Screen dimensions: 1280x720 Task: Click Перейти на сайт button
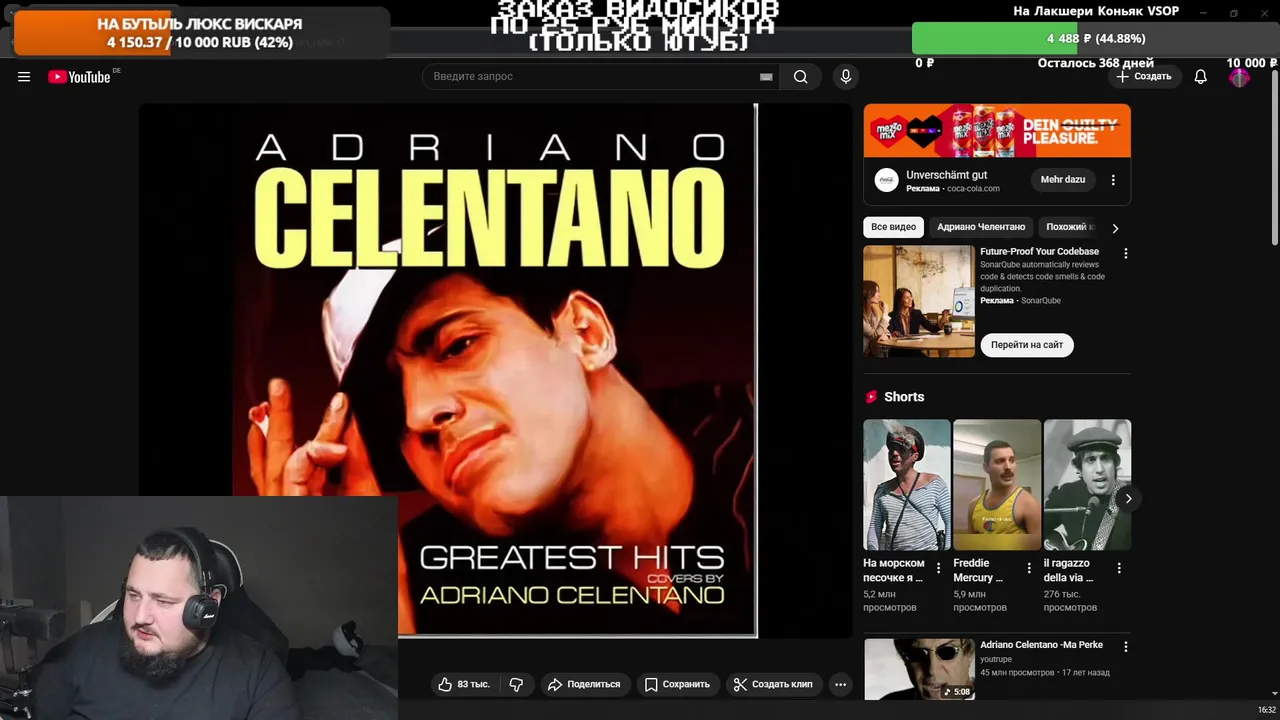coord(1027,345)
